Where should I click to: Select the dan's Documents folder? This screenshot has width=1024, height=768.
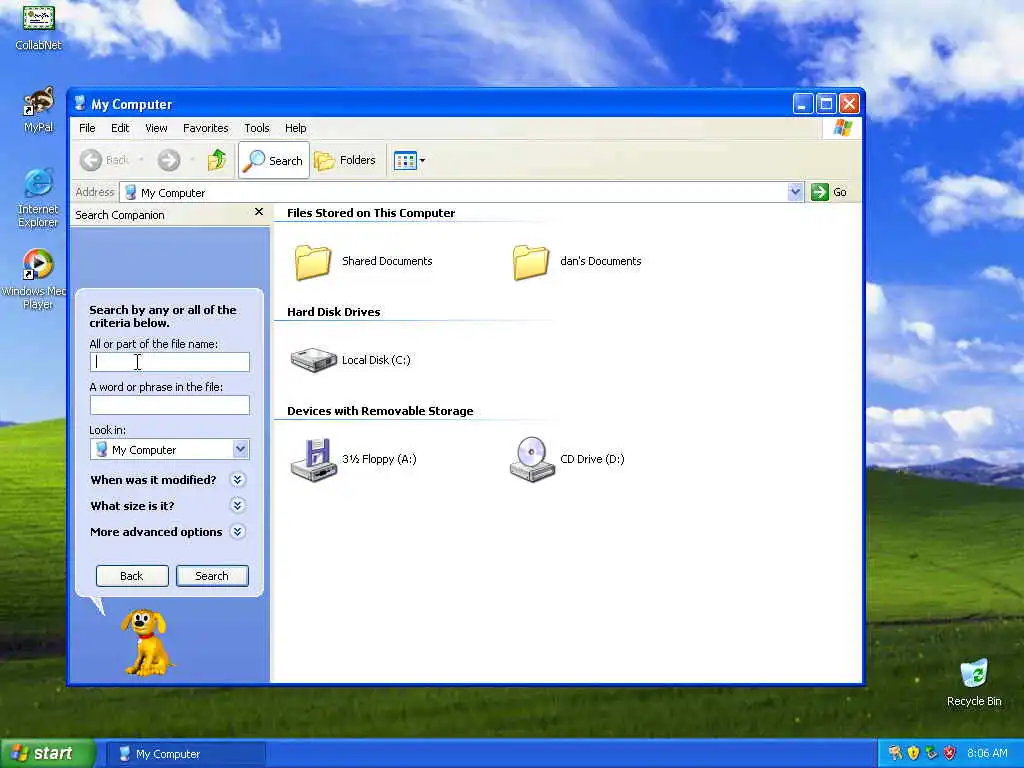point(577,261)
